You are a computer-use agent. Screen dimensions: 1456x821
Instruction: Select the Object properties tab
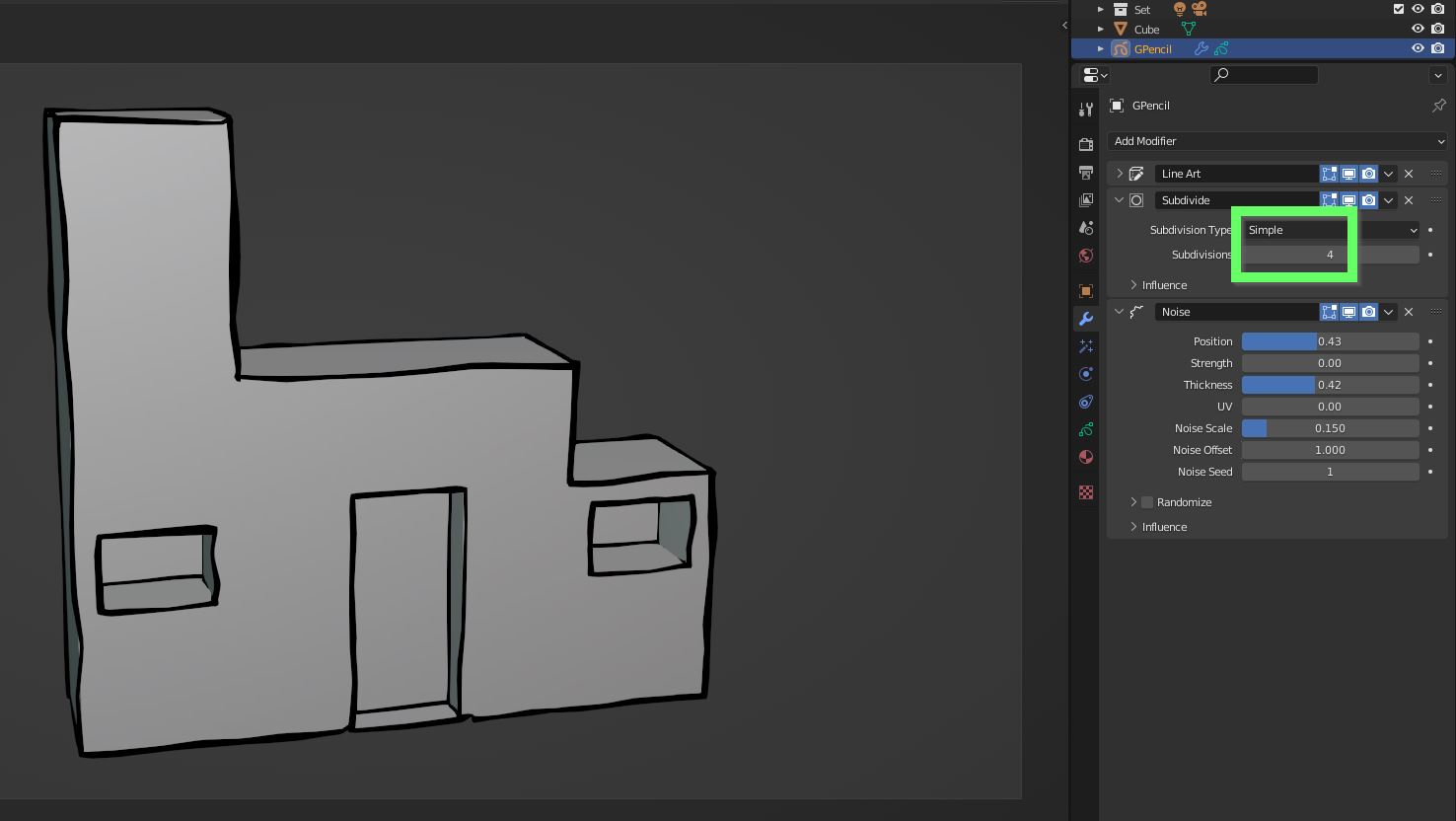click(1085, 291)
